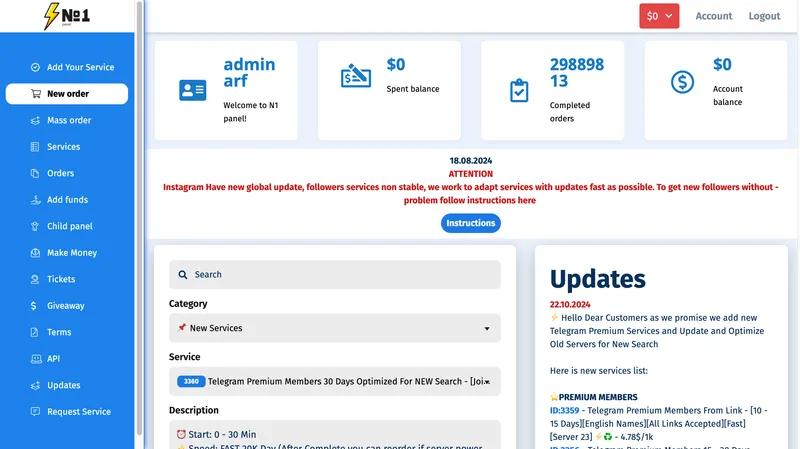Open the Account link in header

tap(714, 16)
